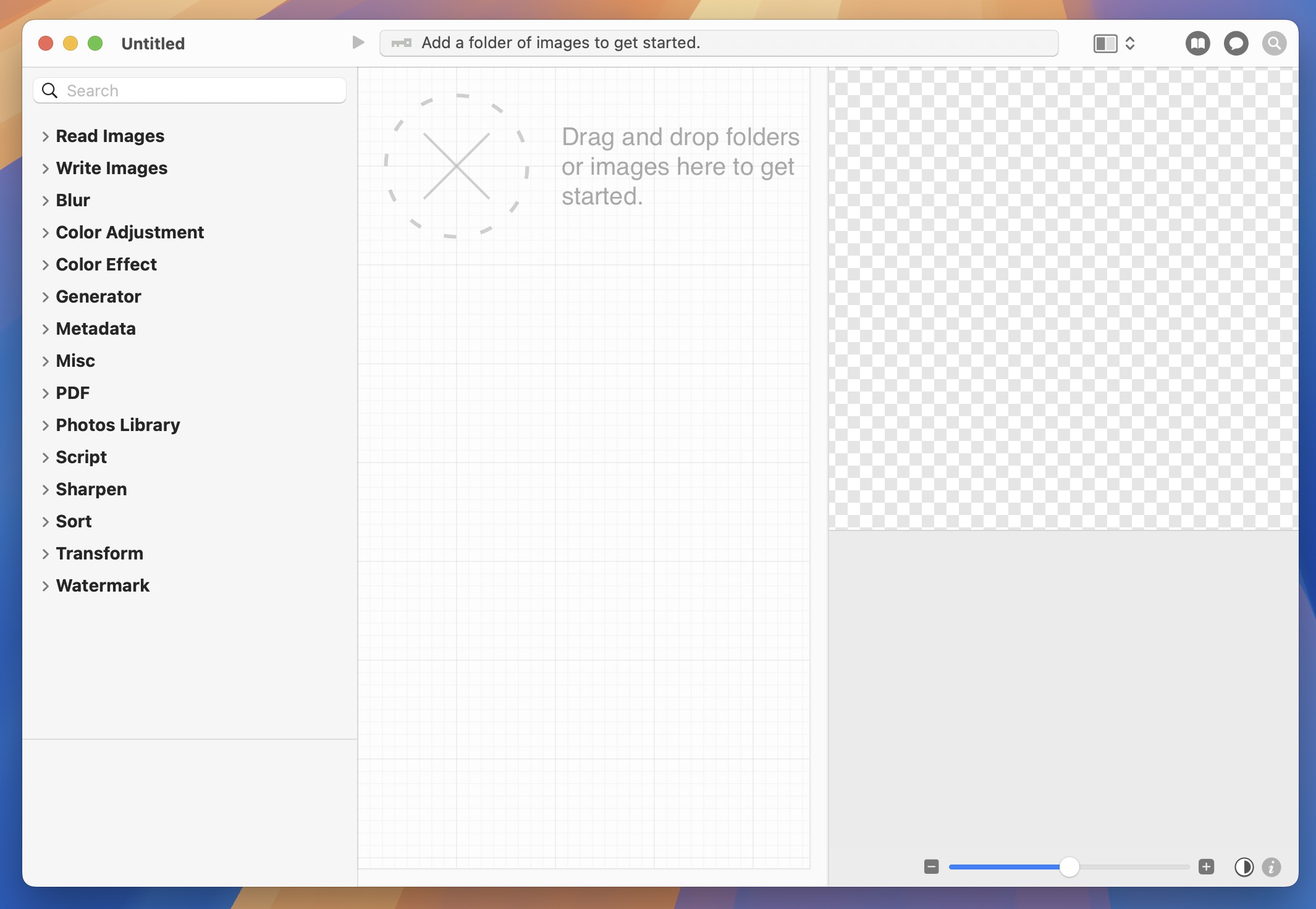
Task: Click the key/token icon in the status bar
Action: point(401,43)
